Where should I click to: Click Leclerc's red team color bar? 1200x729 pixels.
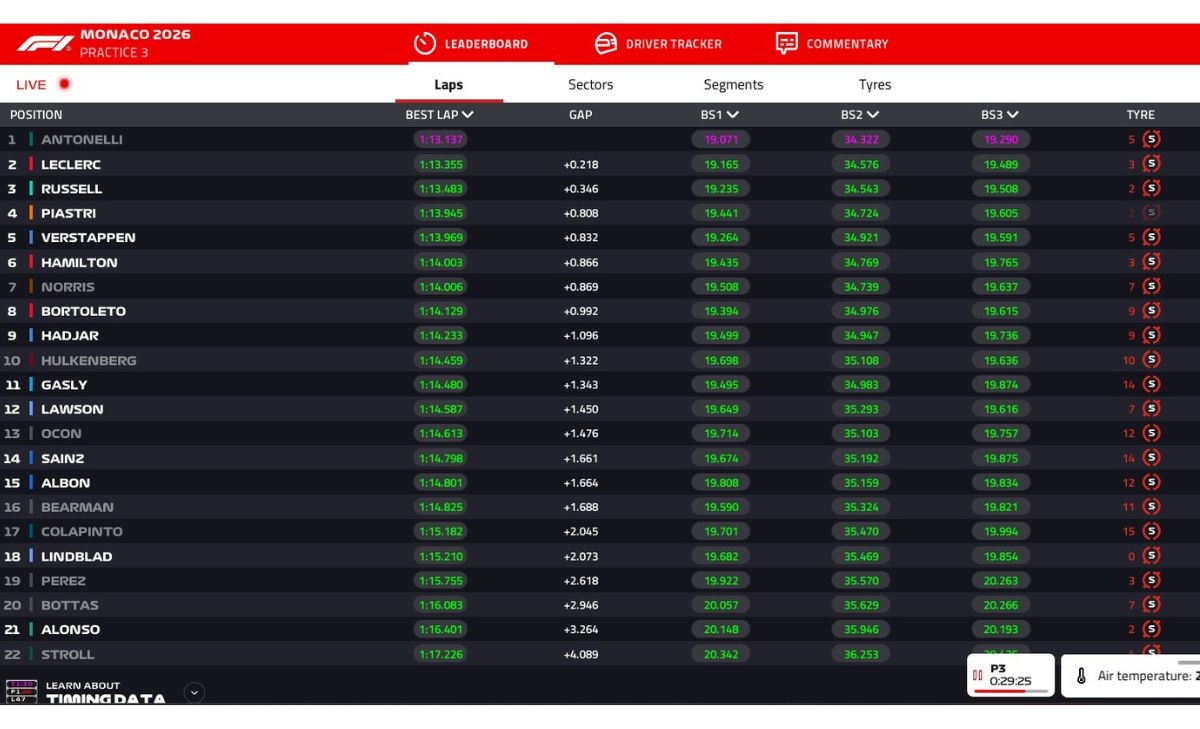tap(31, 164)
